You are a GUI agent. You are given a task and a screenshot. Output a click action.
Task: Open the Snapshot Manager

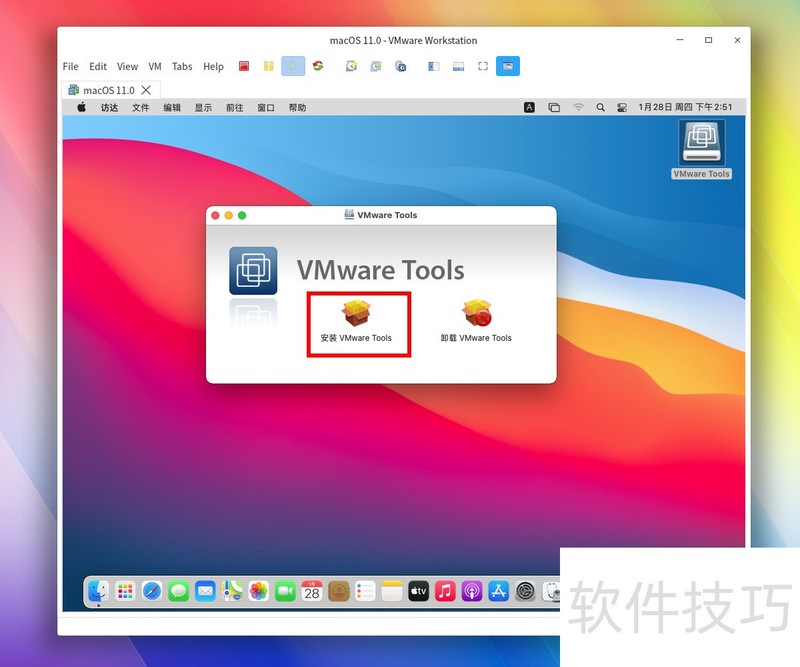click(x=402, y=65)
